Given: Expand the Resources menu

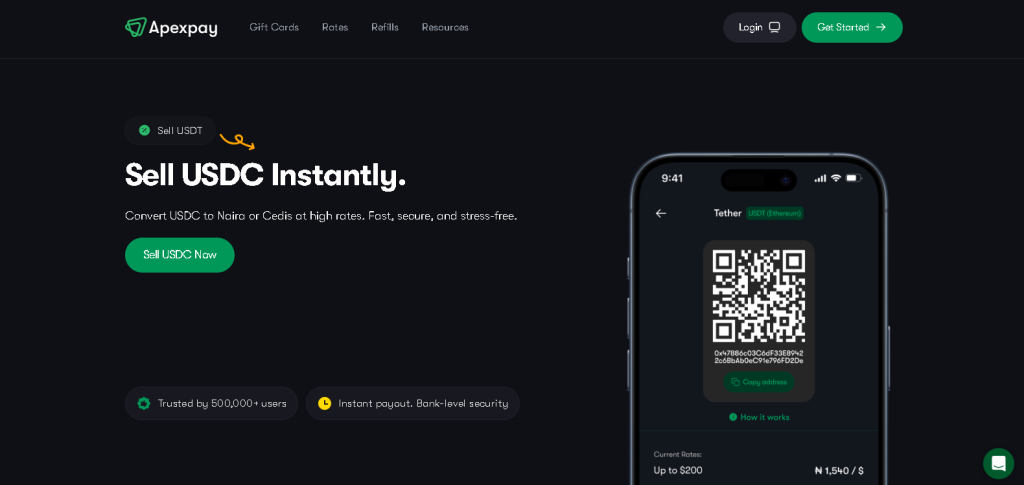Looking at the screenshot, I should [x=445, y=27].
